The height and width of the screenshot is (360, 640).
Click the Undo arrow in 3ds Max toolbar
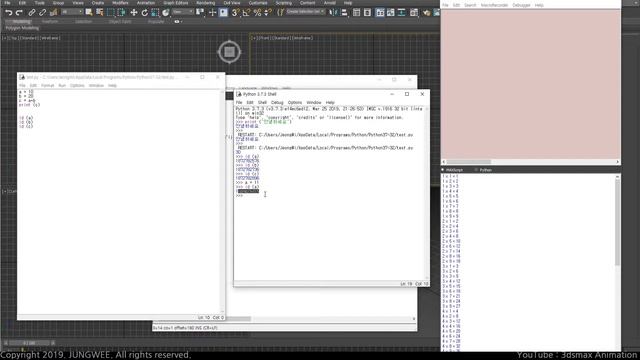click(x=8, y=13)
